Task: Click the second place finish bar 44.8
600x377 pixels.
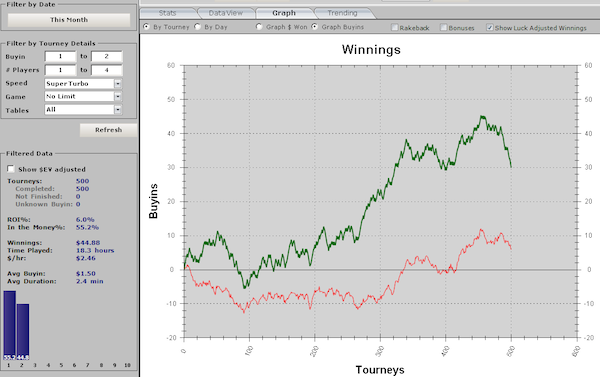Action: (x=23, y=332)
